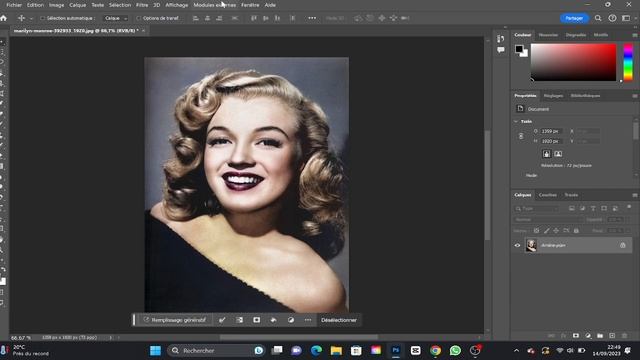
Task: Create new adjustment layer at Layers panel bottom
Action: tap(588, 336)
